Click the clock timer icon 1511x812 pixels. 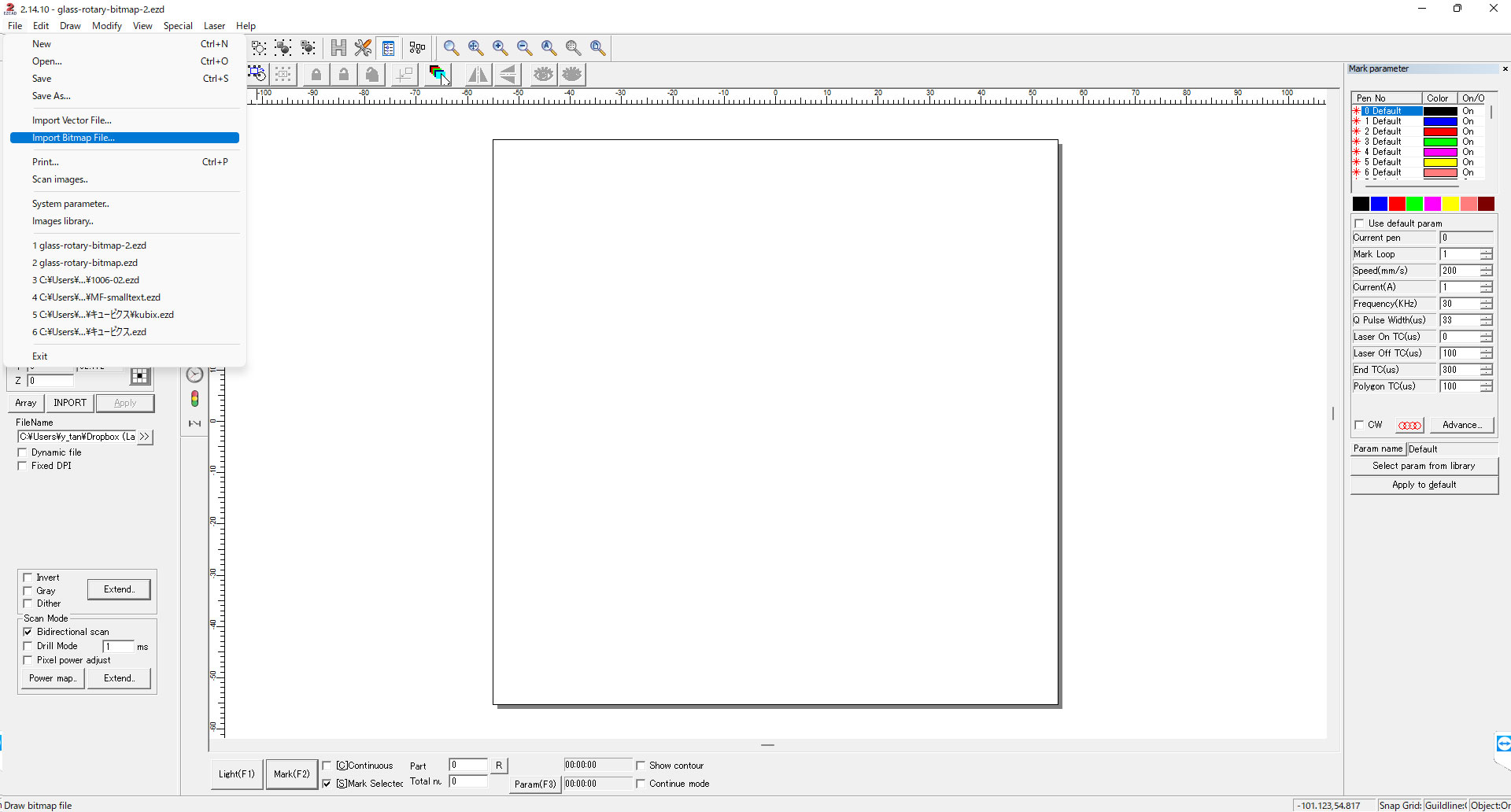pyautogui.click(x=194, y=375)
